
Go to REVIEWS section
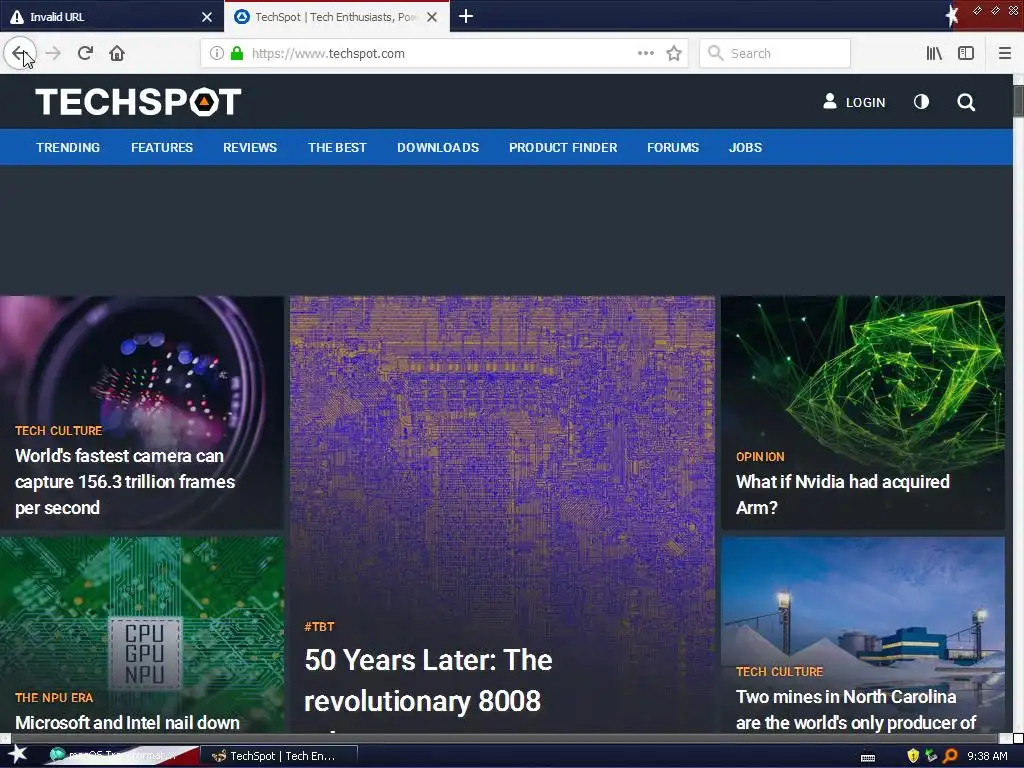point(250,148)
